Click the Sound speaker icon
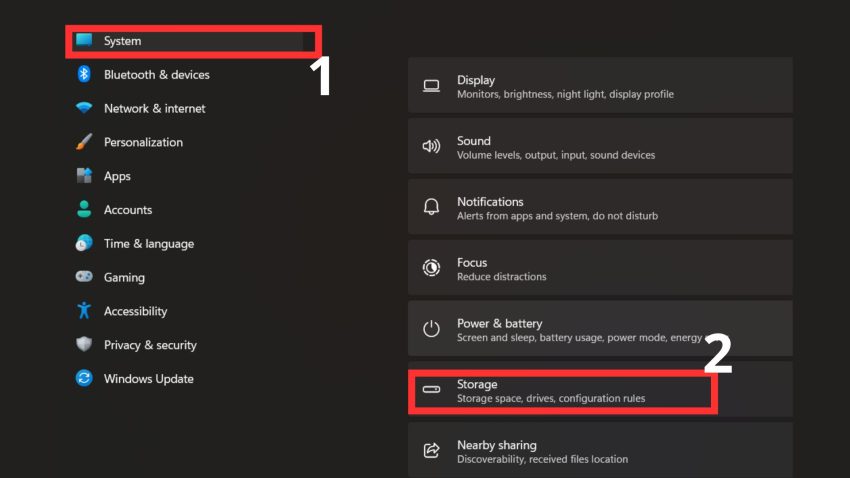The height and width of the screenshot is (478, 850). tap(432, 146)
